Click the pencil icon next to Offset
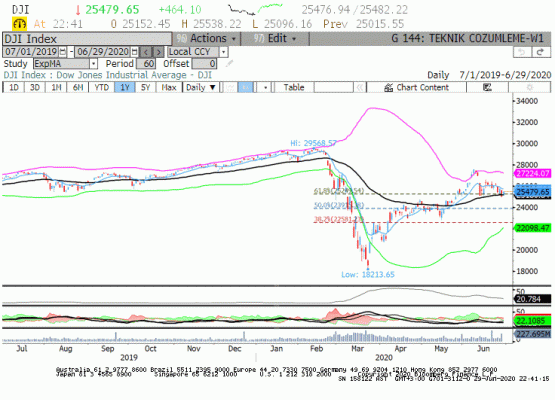The height and width of the screenshot is (400, 555). point(230,64)
